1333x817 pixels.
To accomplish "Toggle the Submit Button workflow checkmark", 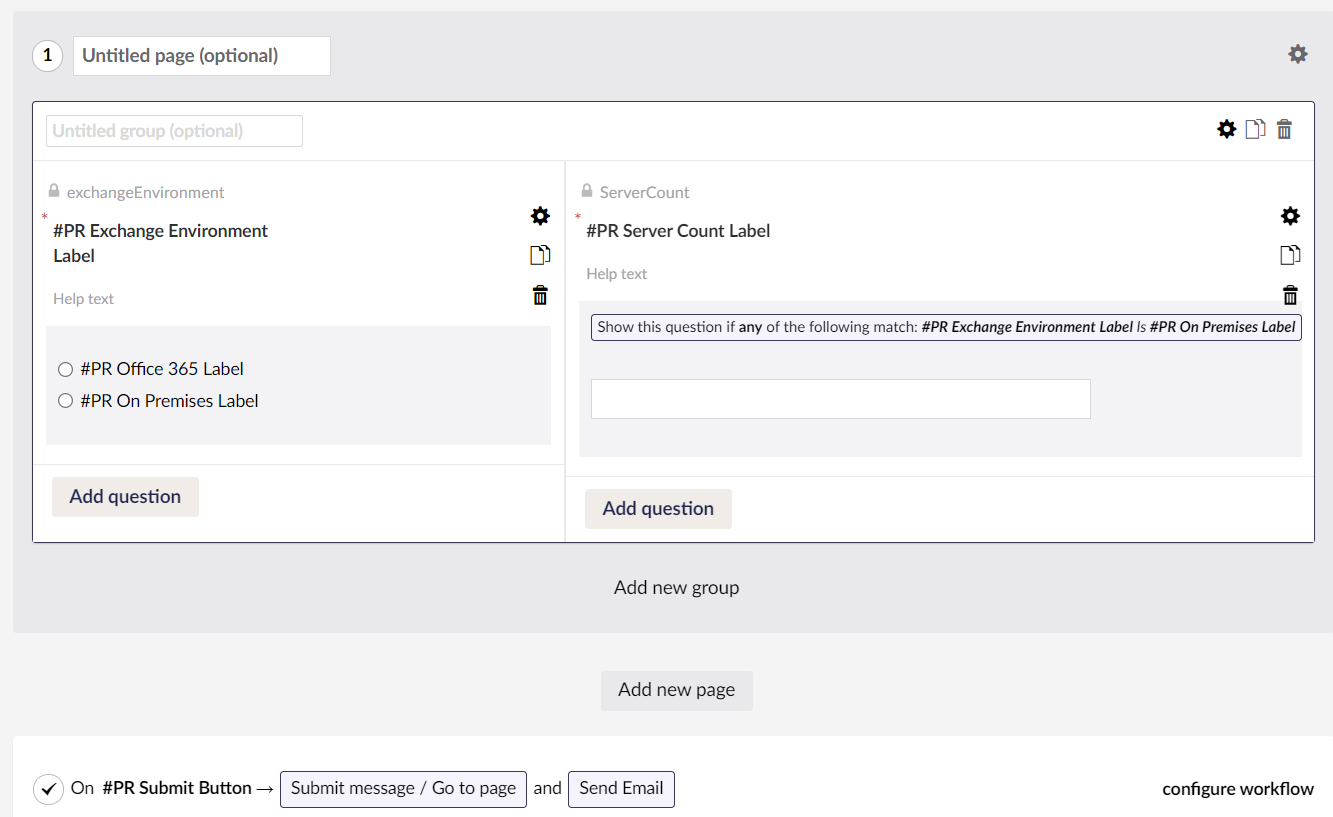I will point(48,789).
